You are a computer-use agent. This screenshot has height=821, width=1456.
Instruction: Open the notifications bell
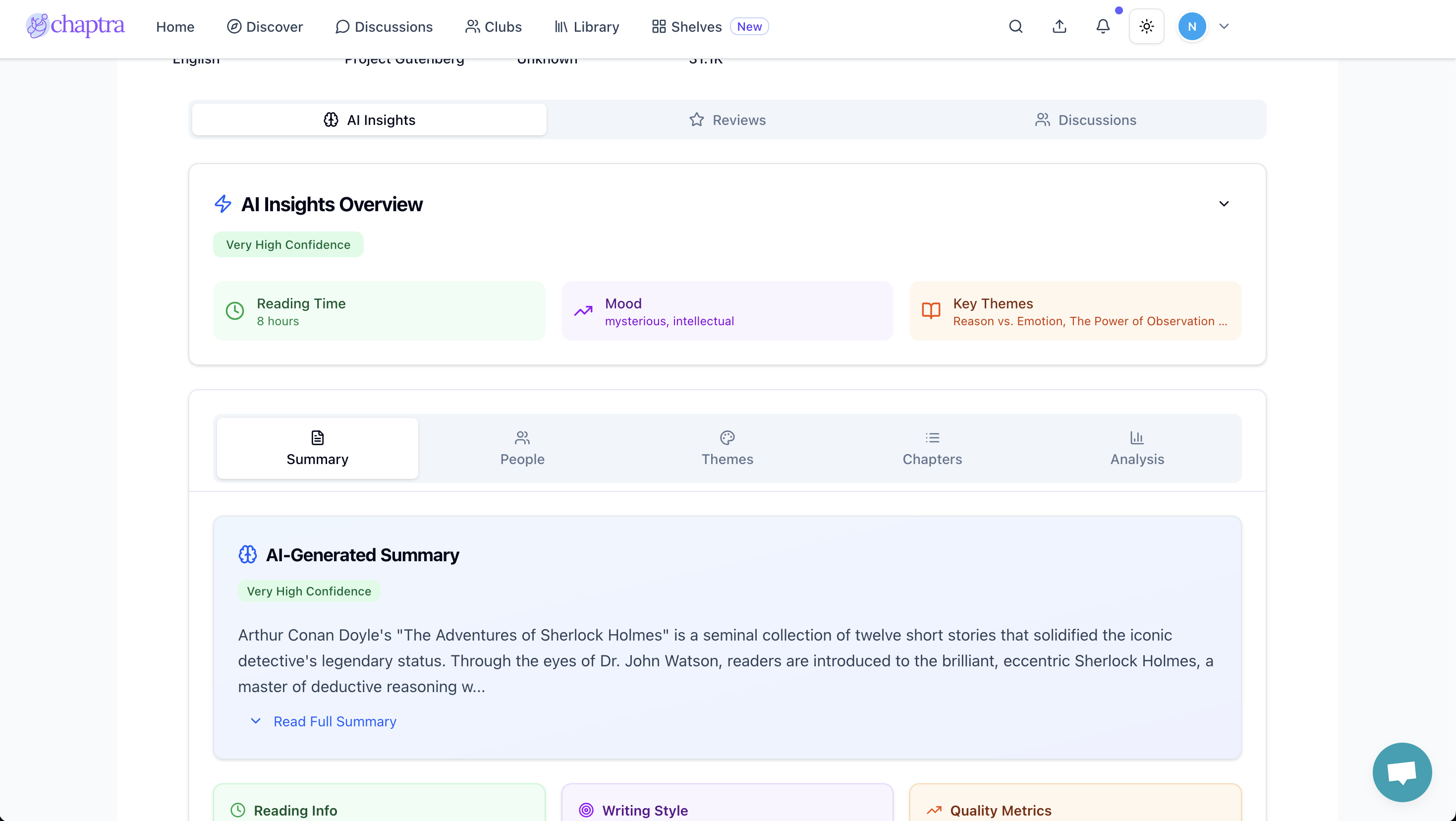1103,27
